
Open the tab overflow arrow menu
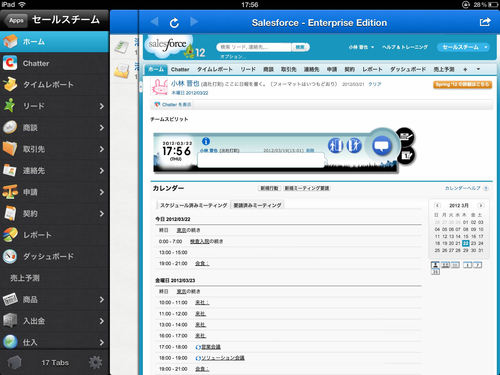click(478, 69)
